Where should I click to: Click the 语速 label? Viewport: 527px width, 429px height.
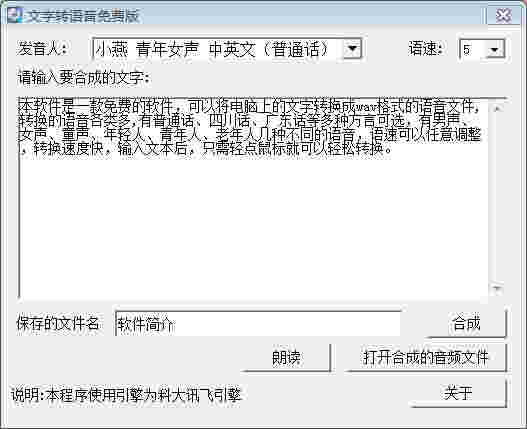click(x=425, y=49)
